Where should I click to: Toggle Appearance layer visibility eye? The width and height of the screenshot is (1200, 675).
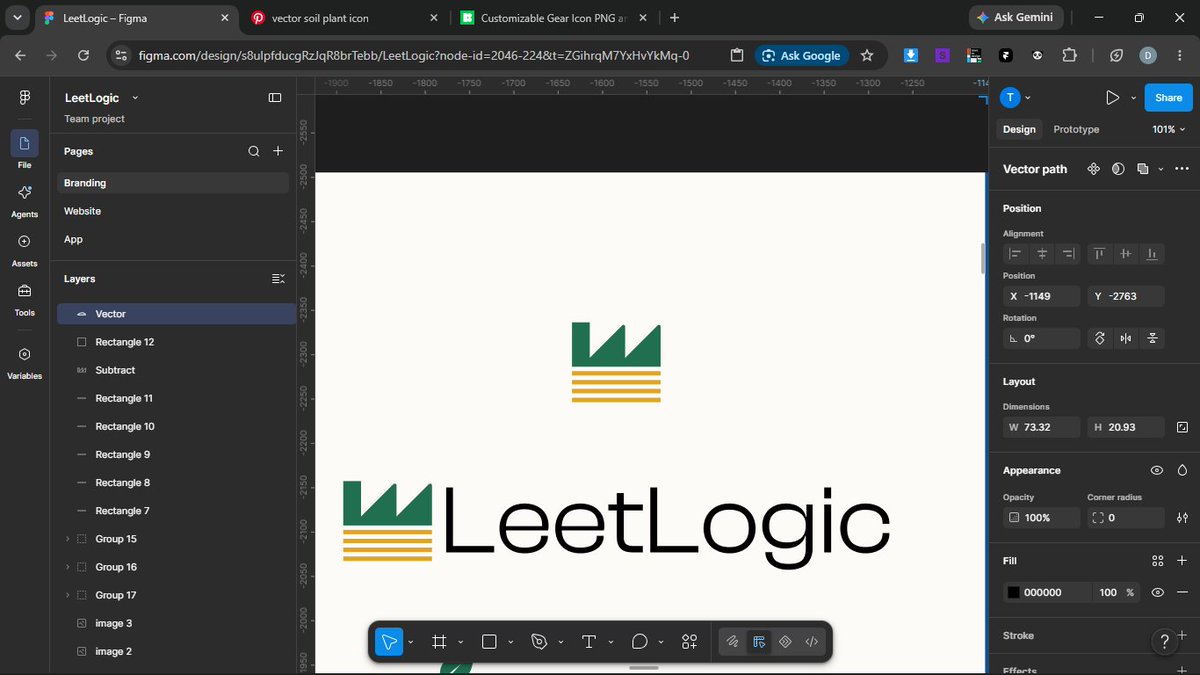pos(1157,470)
